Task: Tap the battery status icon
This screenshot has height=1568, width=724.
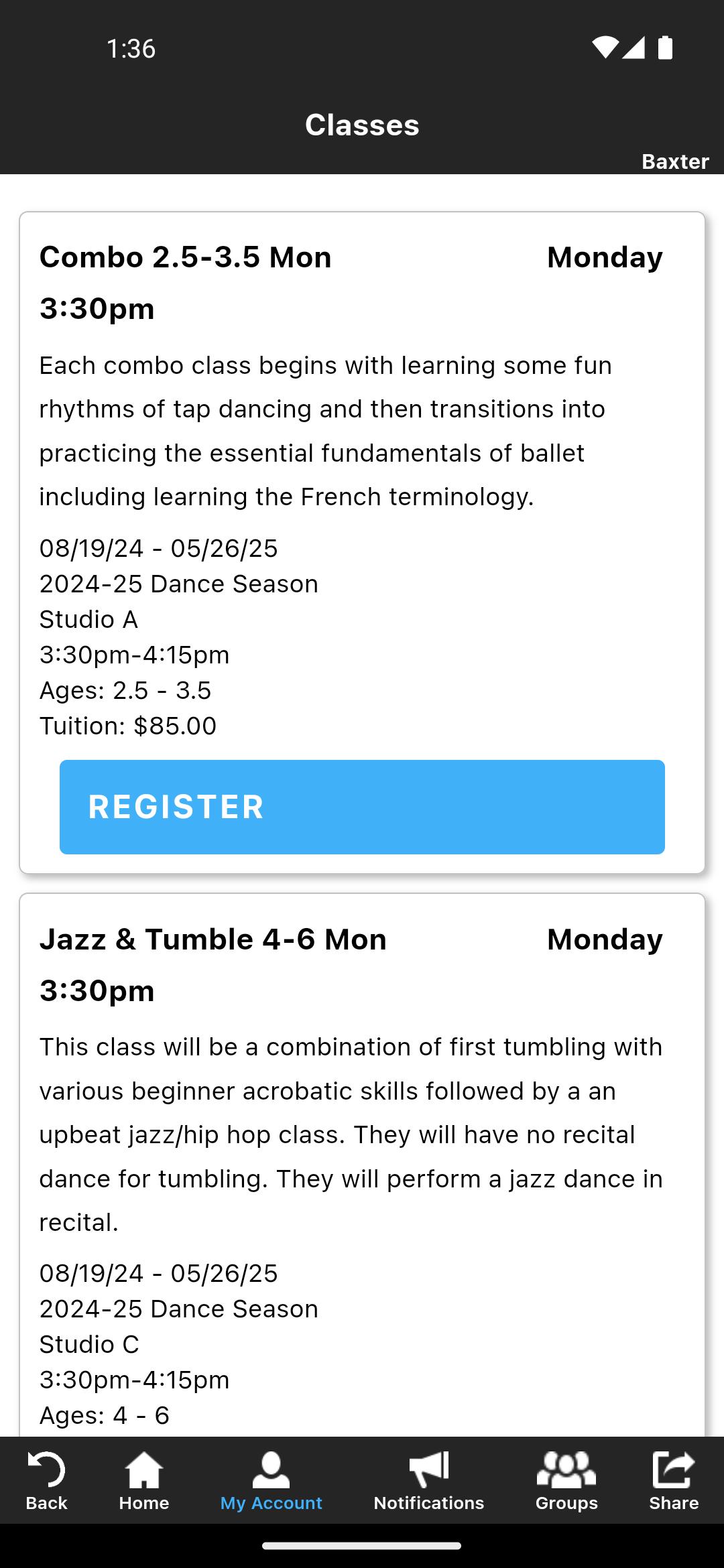Action: coord(665,48)
